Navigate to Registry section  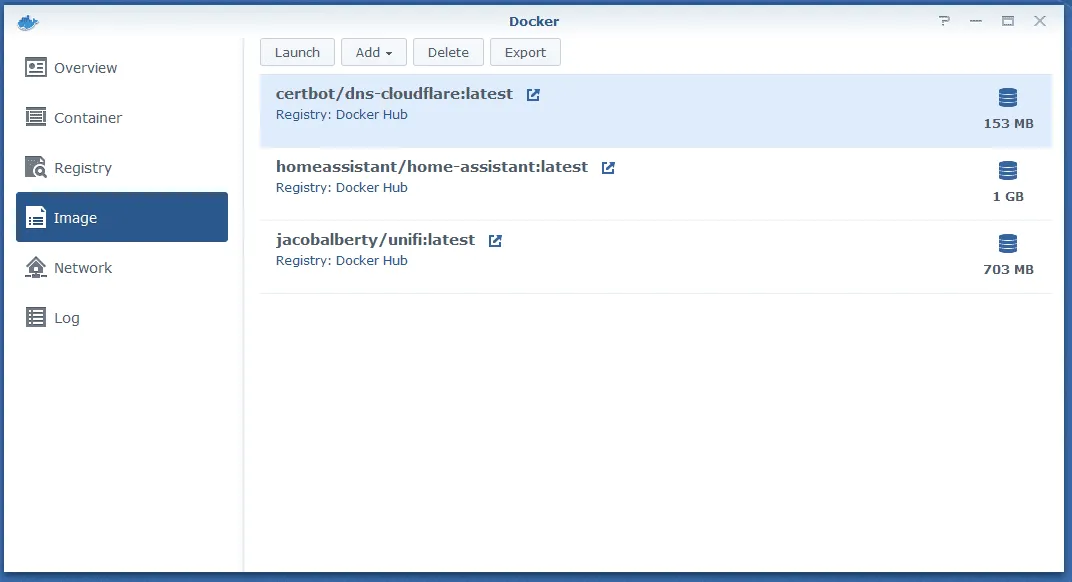pos(122,167)
